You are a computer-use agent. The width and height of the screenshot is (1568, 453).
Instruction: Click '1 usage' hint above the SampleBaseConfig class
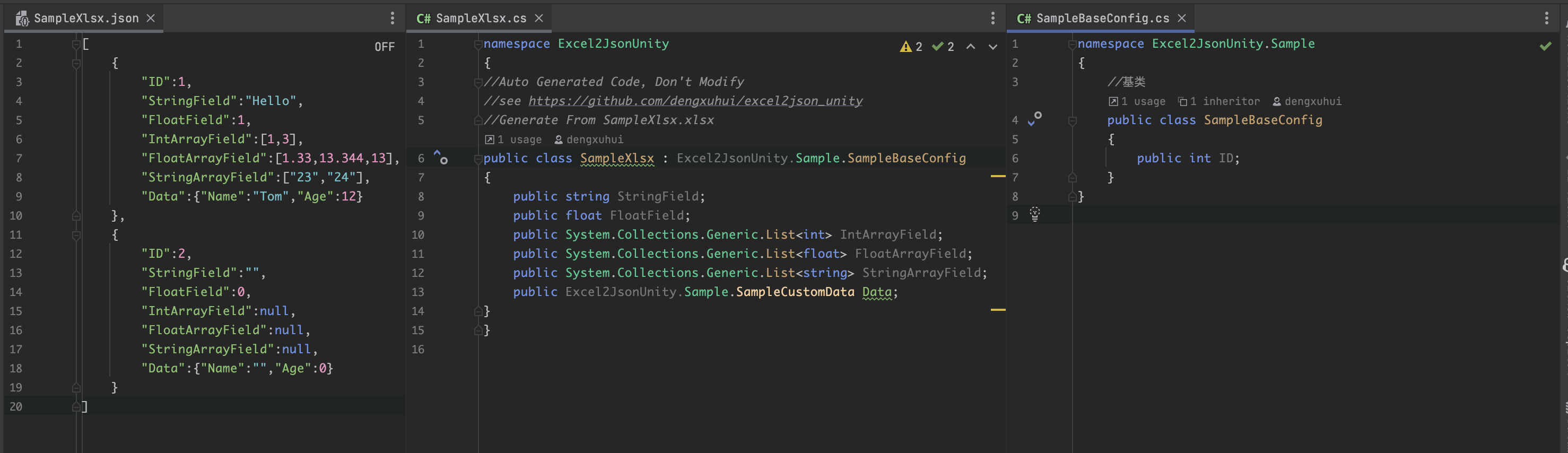[1137, 102]
